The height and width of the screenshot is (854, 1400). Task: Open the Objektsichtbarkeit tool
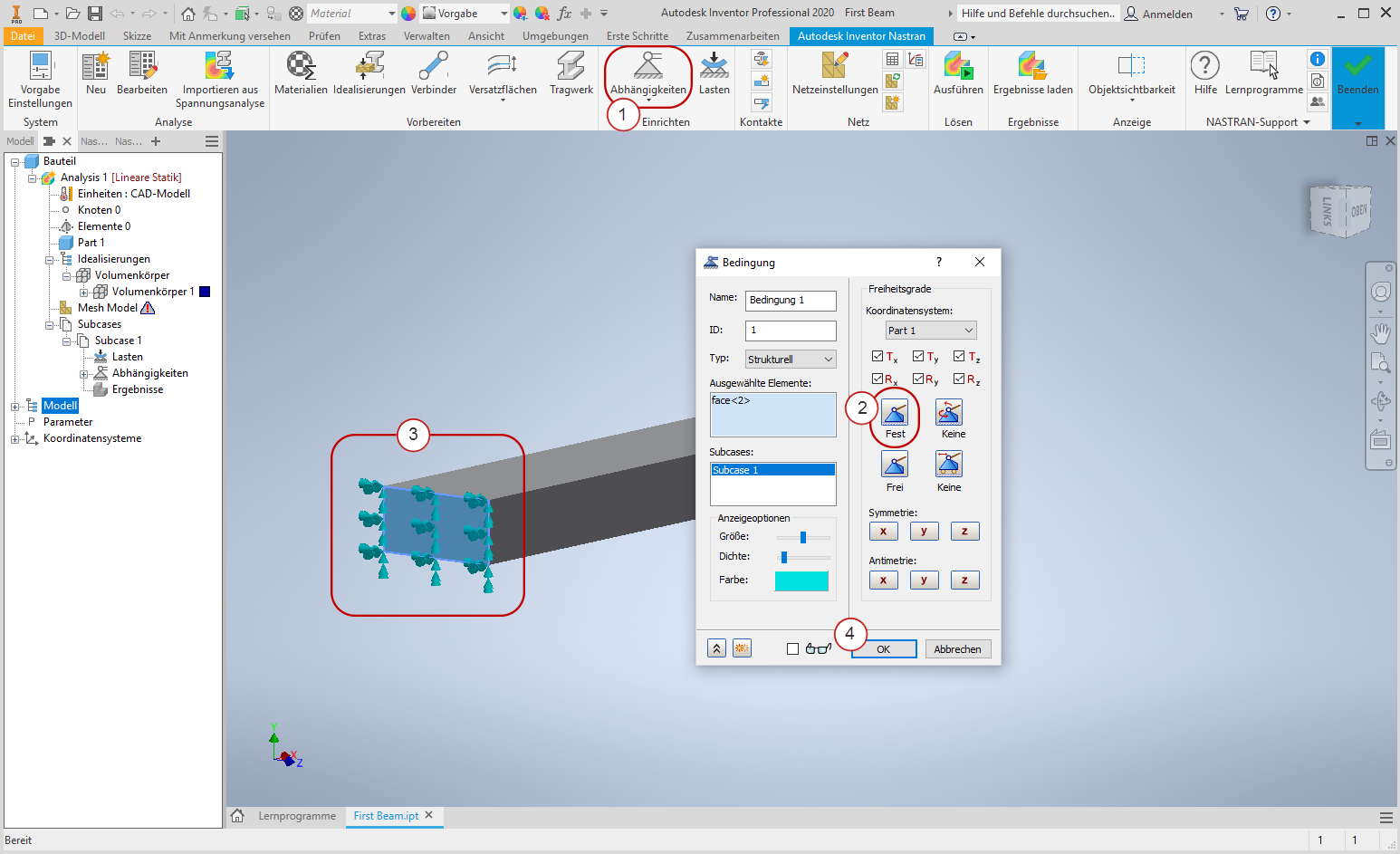[1132, 76]
